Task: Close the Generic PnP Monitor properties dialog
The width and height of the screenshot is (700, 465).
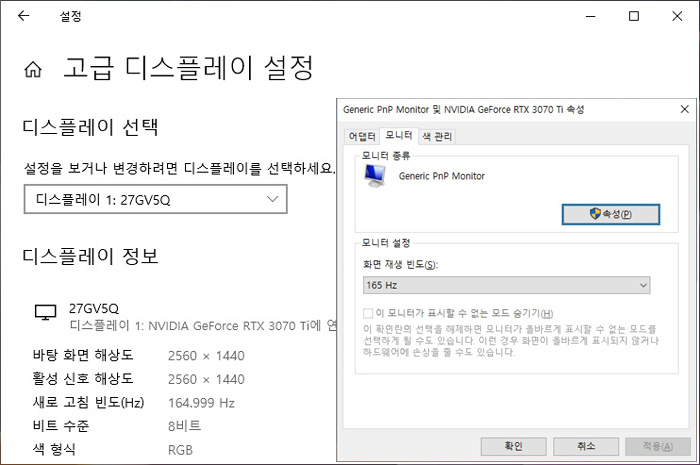Action: point(683,108)
